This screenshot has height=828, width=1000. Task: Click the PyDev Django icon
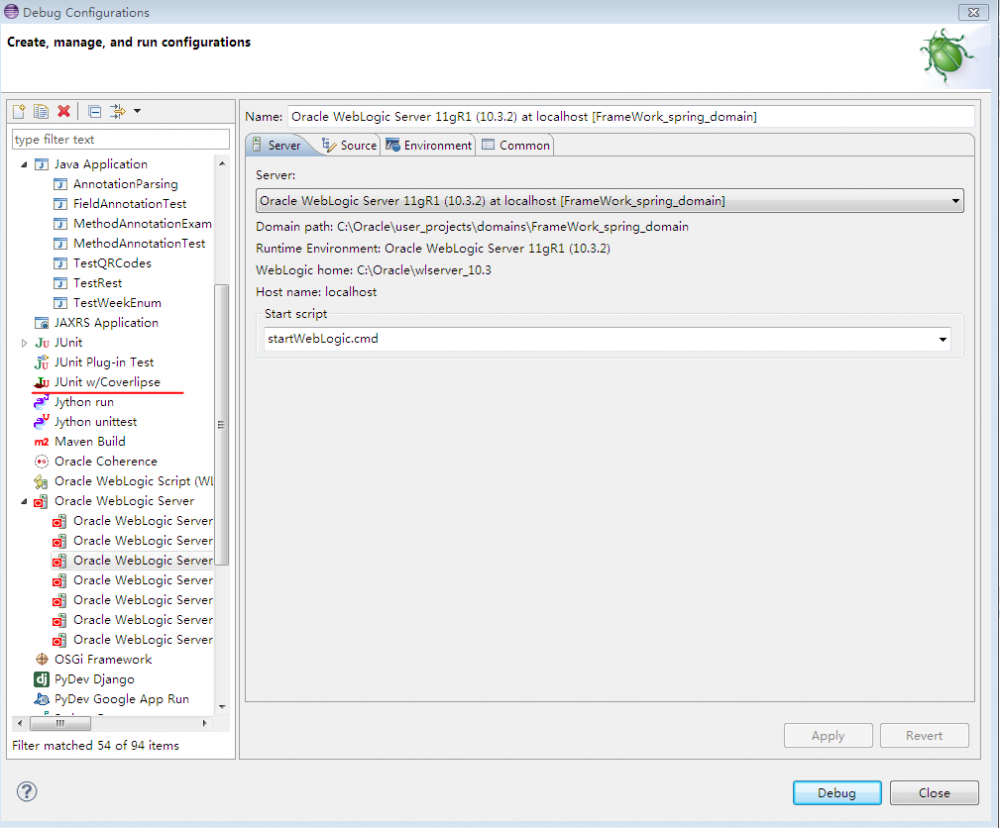tap(41, 679)
